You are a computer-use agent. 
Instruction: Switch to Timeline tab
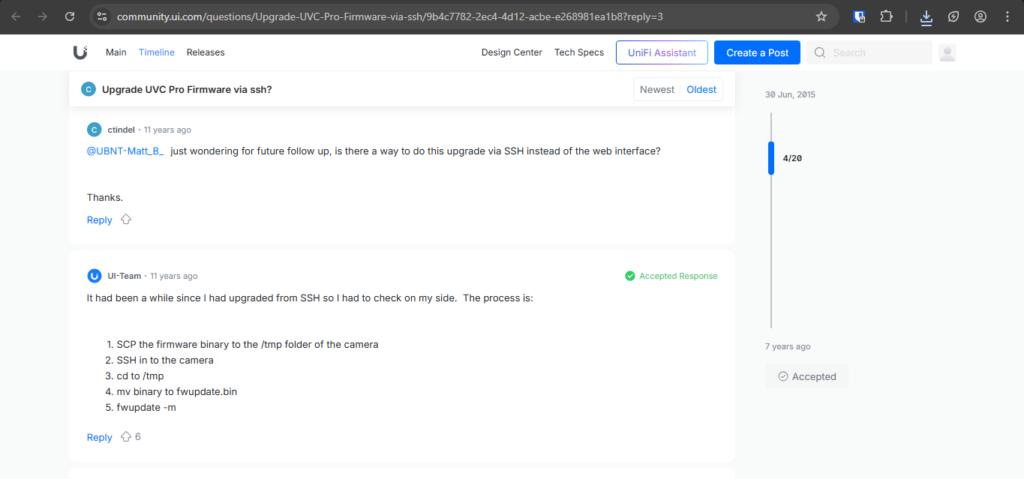coord(157,52)
